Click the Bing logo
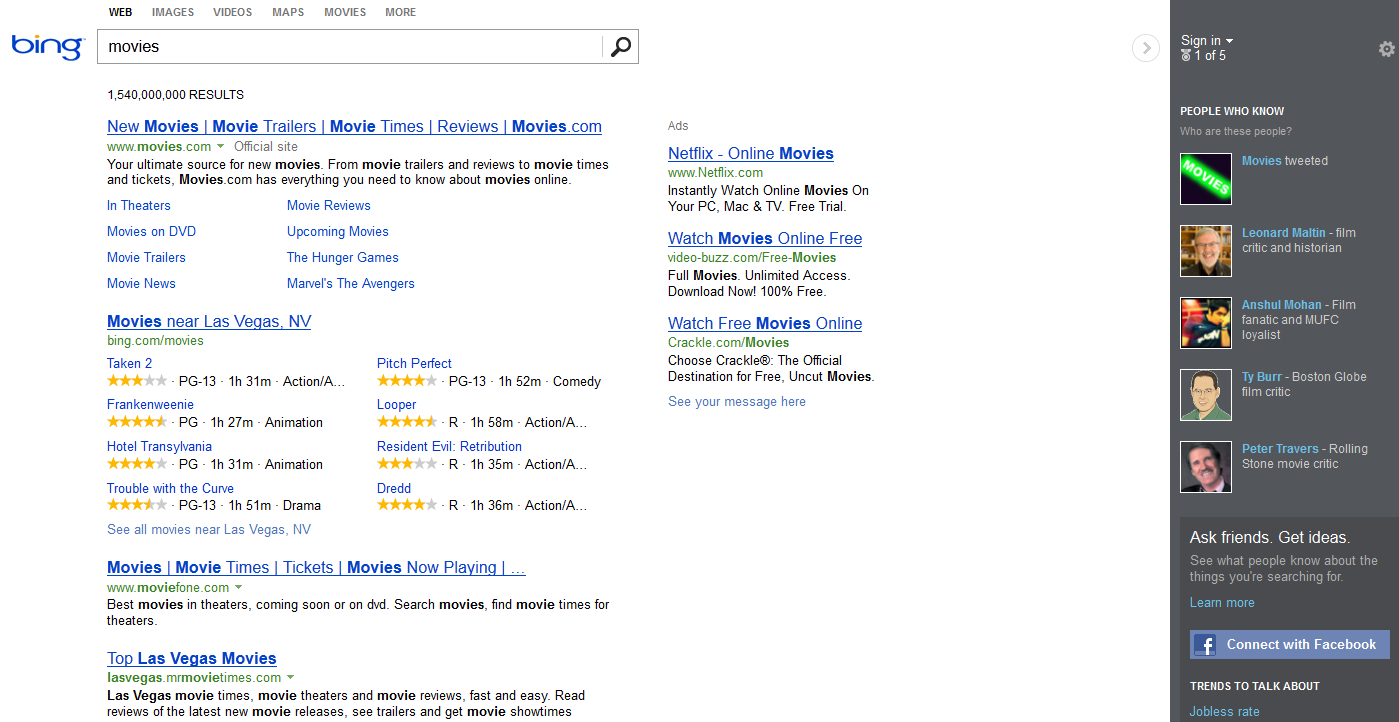 click(x=47, y=46)
